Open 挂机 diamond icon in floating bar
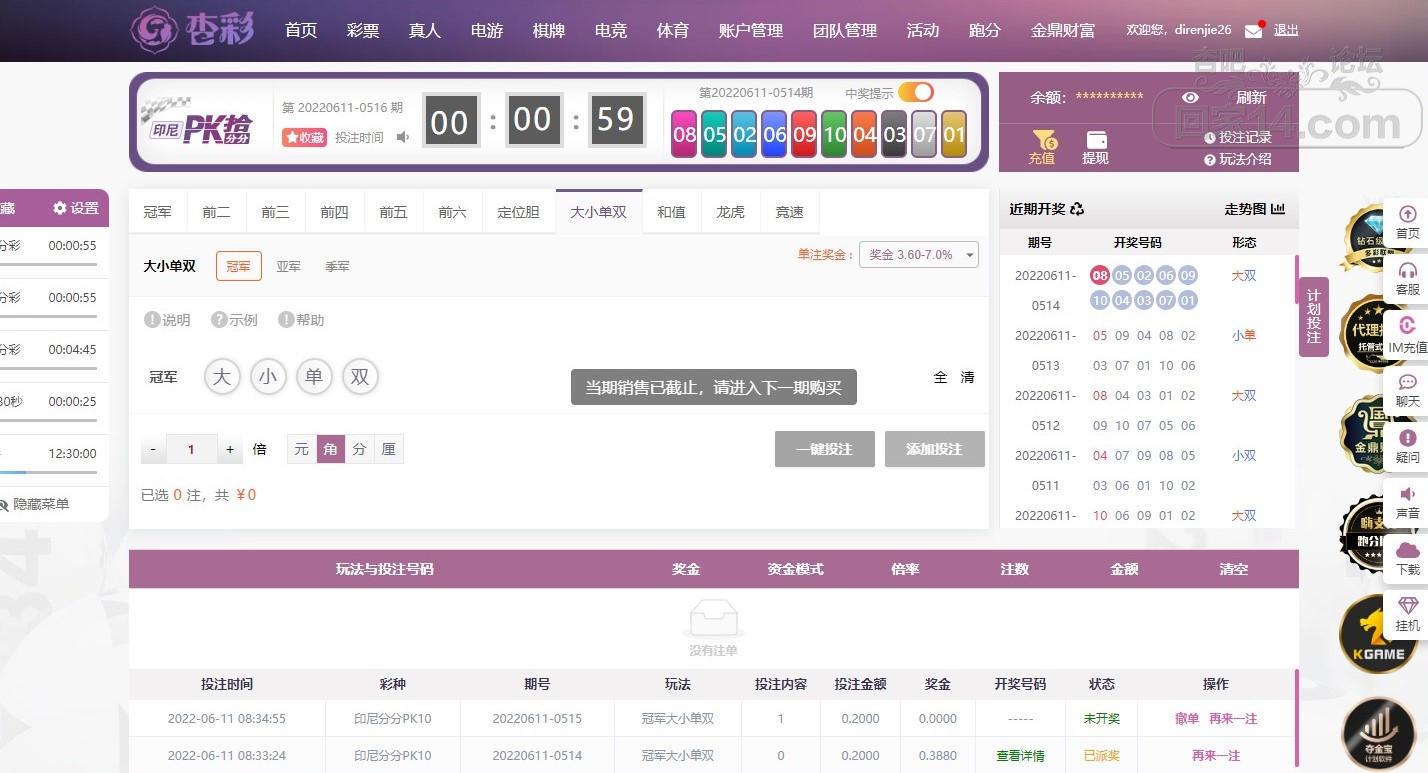This screenshot has width=1428, height=773. [x=1407, y=614]
